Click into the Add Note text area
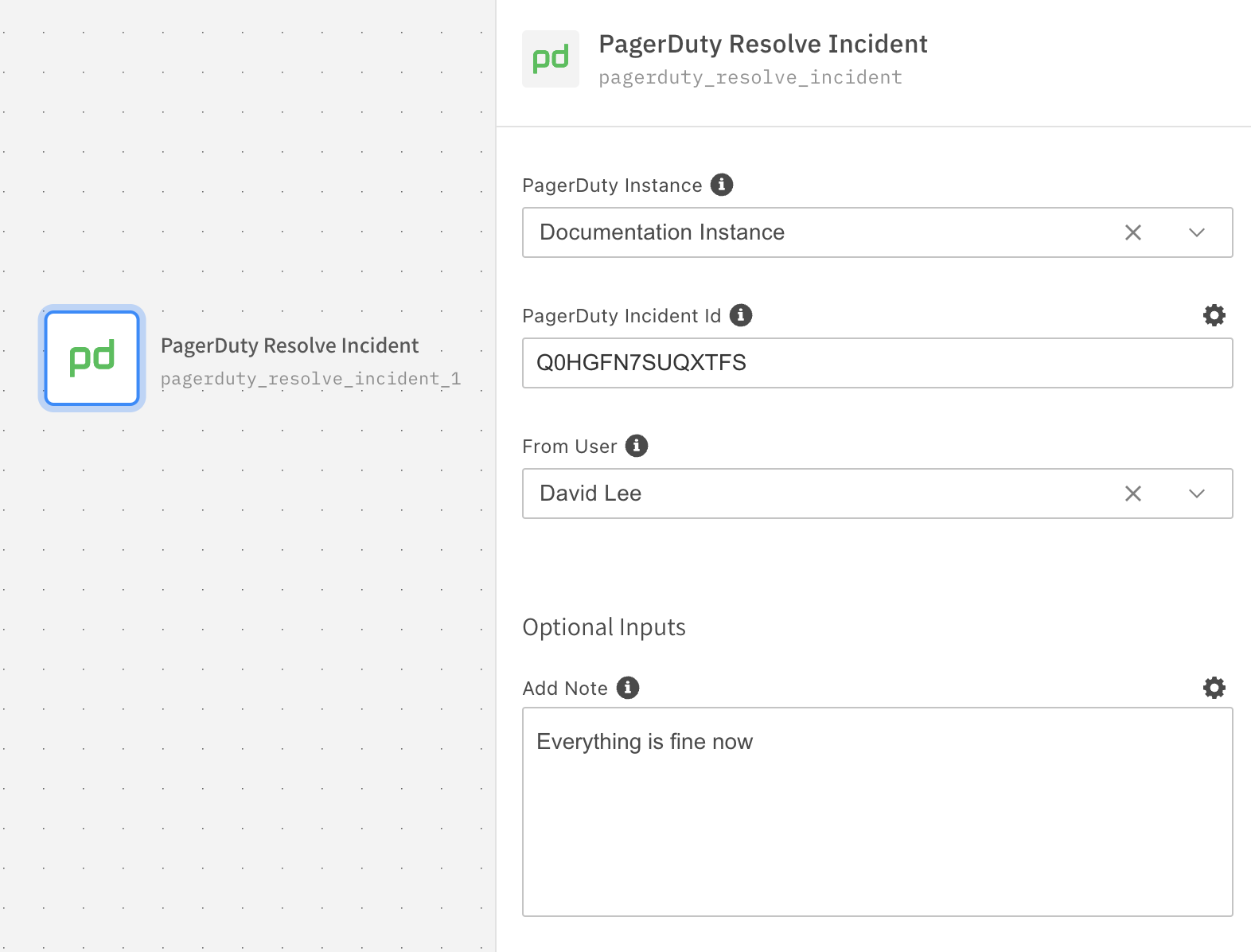This screenshot has width=1251, height=952. [875, 820]
